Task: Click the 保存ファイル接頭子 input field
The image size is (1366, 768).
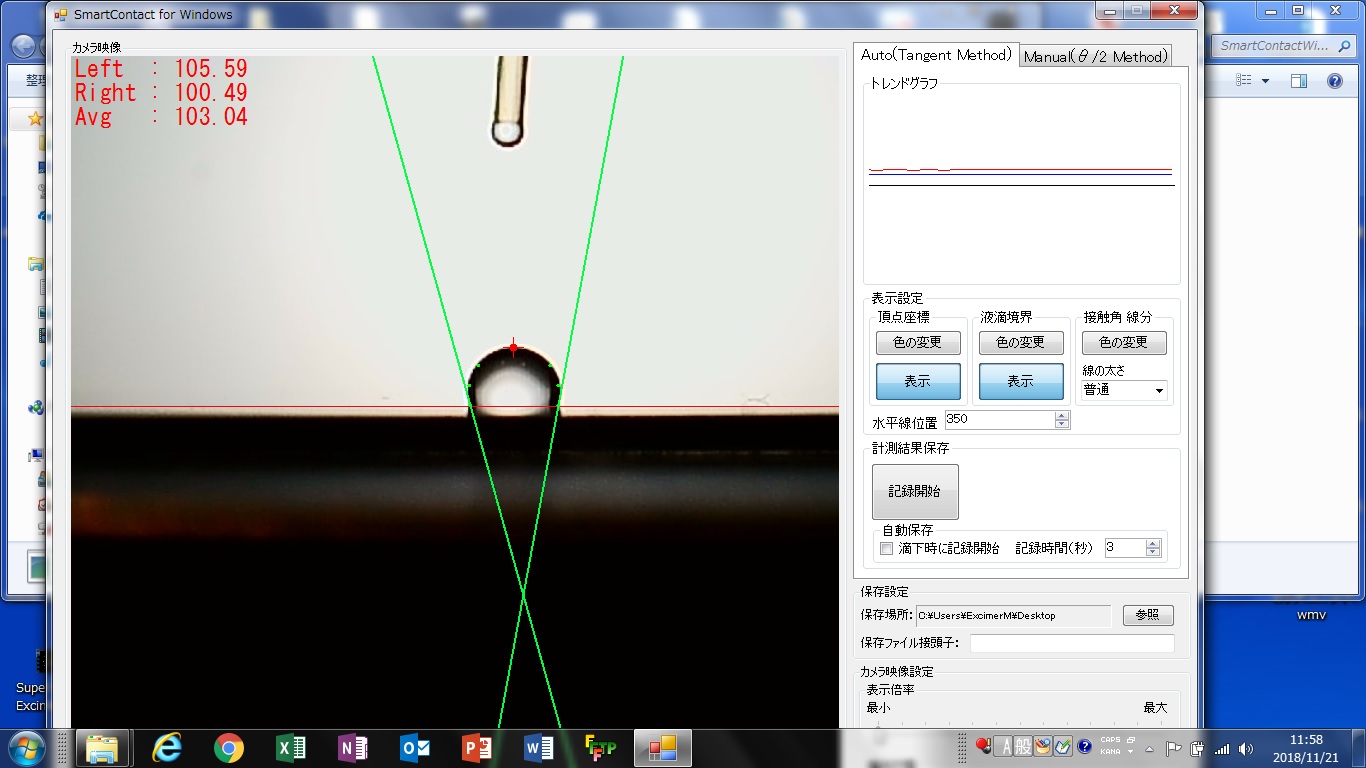Action: (x=1071, y=643)
